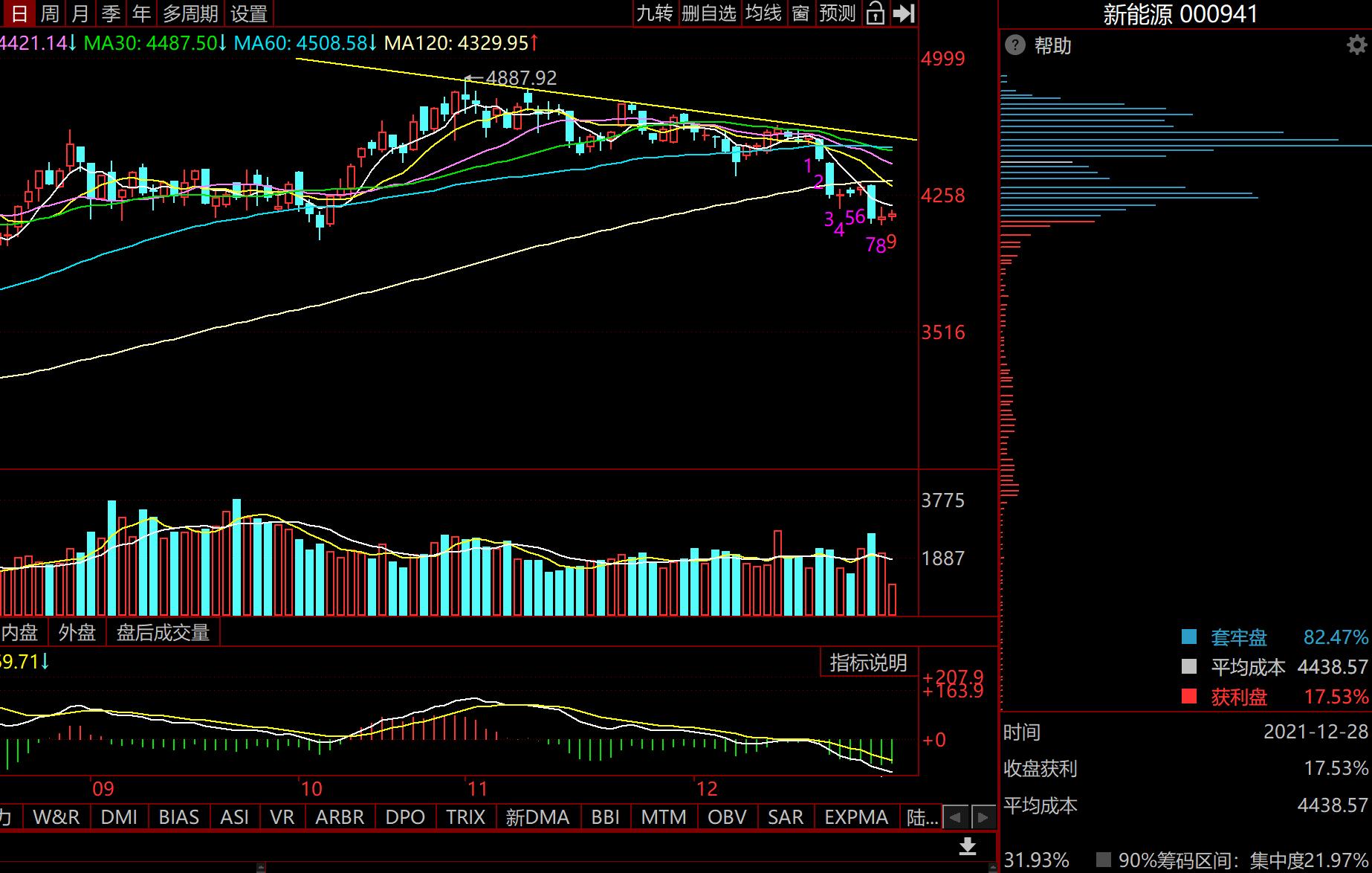1372x873 pixels.
Task: Click the MA60: 4508.58 label
Action: point(305,43)
